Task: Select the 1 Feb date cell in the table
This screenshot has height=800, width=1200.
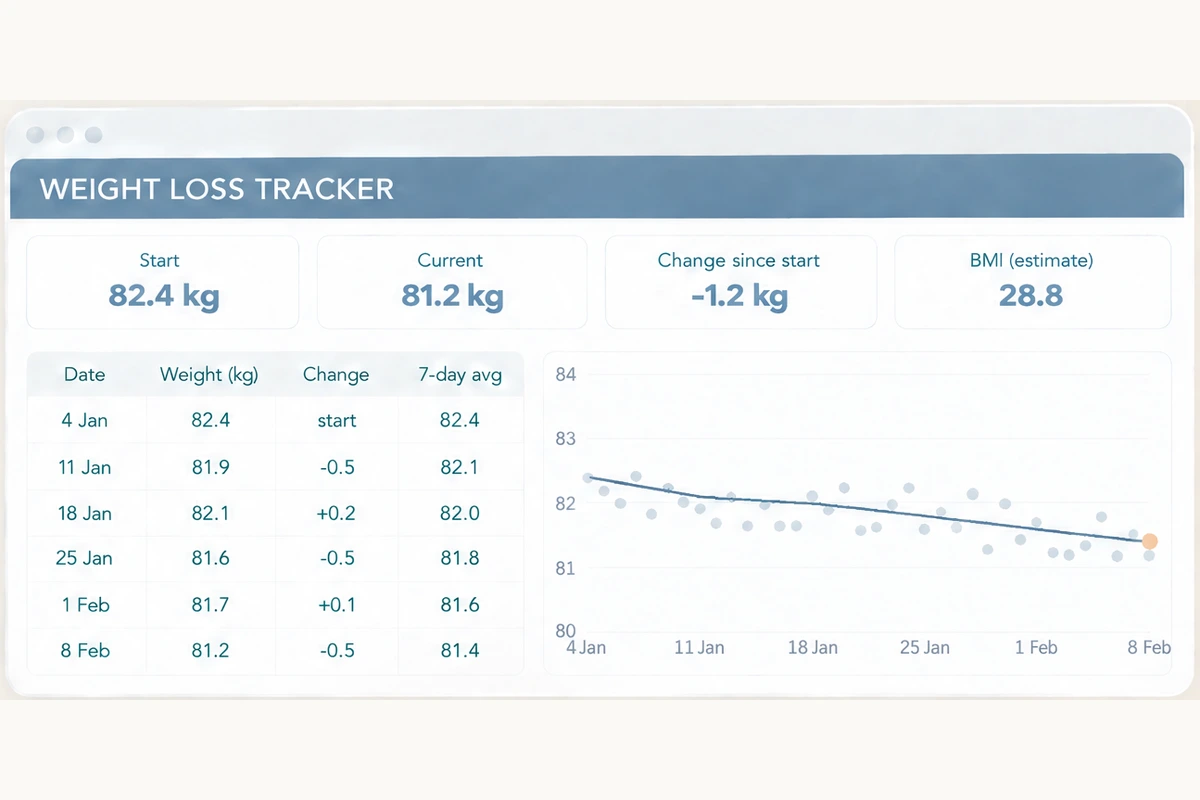Action: (x=84, y=605)
